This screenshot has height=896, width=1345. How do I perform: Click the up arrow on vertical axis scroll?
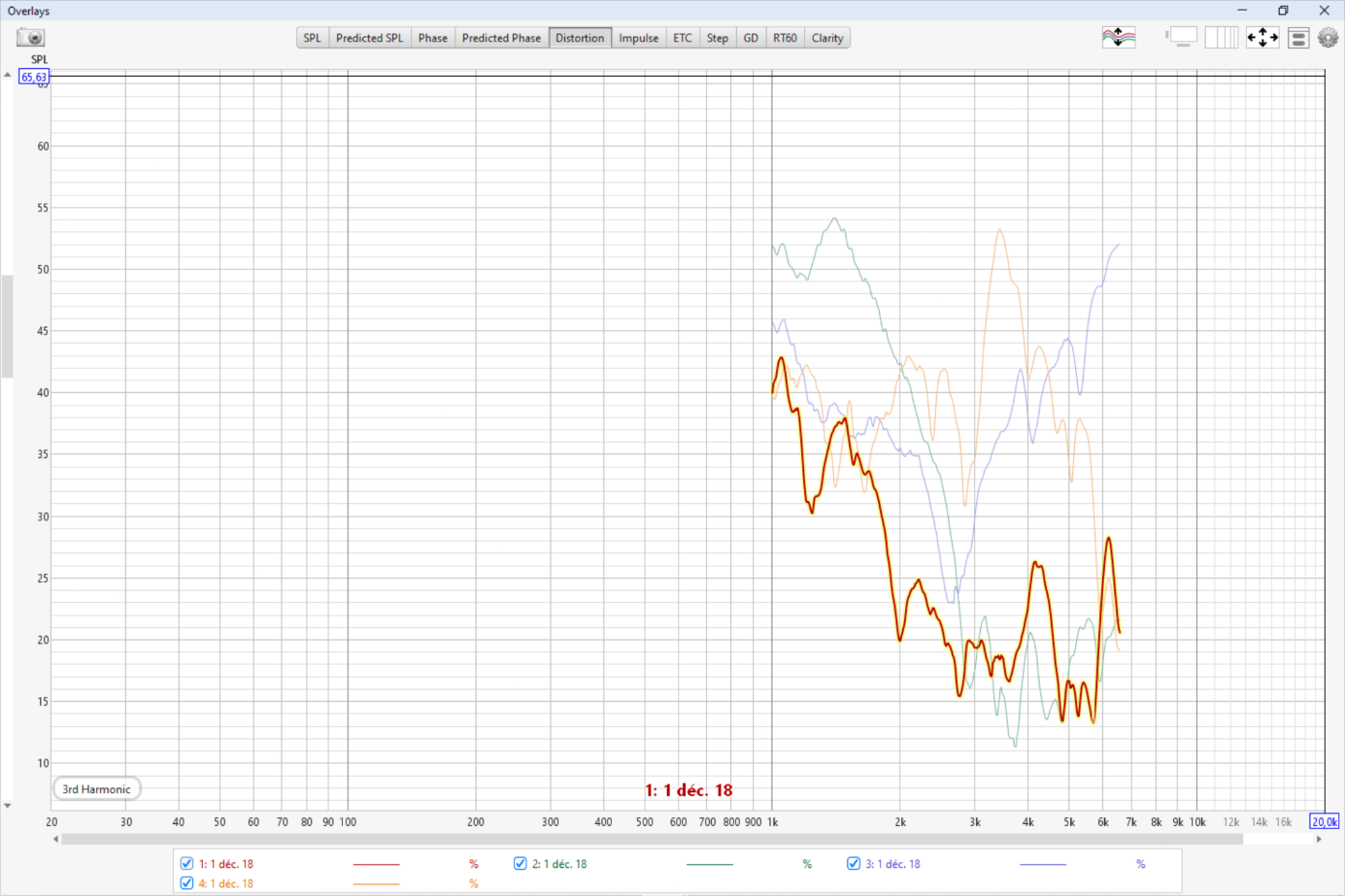(x=8, y=75)
